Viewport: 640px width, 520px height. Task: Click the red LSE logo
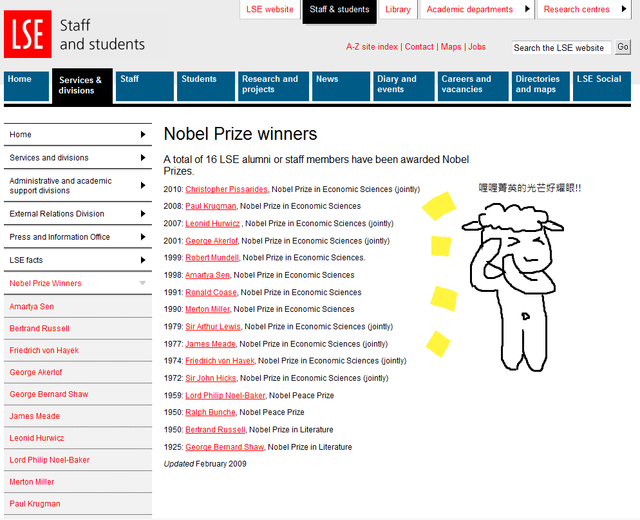(28, 34)
